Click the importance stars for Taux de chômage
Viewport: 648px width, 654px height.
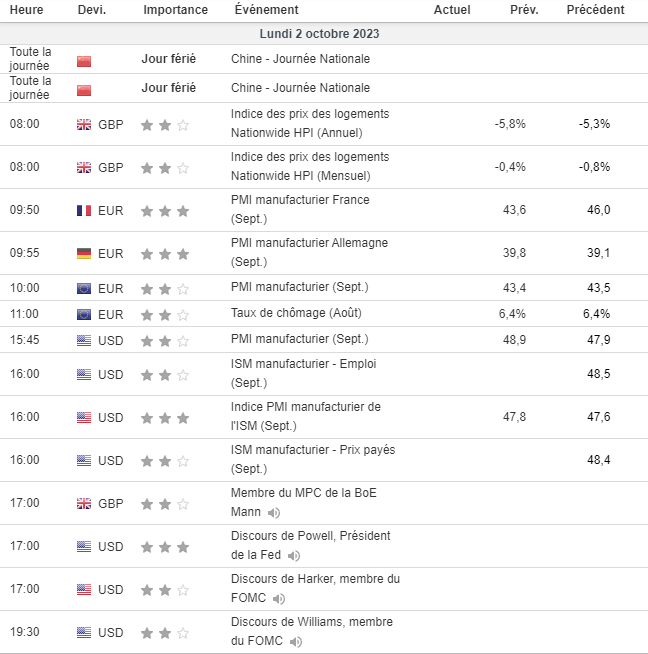(x=165, y=314)
